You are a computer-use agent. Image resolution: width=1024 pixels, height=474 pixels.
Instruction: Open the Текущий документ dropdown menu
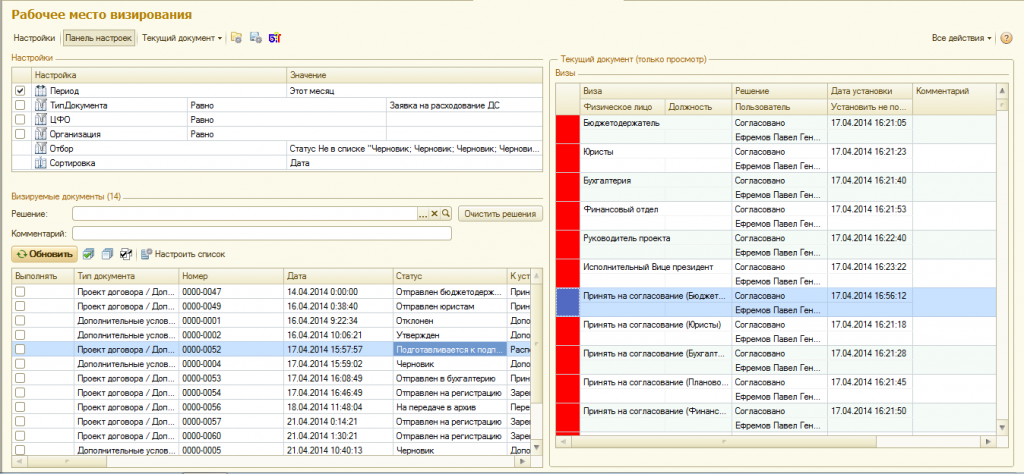(x=182, y=38)
